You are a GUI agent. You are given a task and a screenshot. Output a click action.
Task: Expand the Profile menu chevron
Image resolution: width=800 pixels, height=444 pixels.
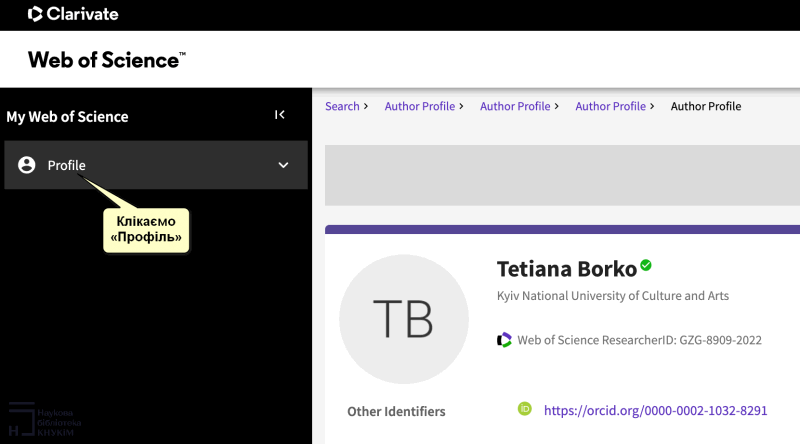coord(283,165)
